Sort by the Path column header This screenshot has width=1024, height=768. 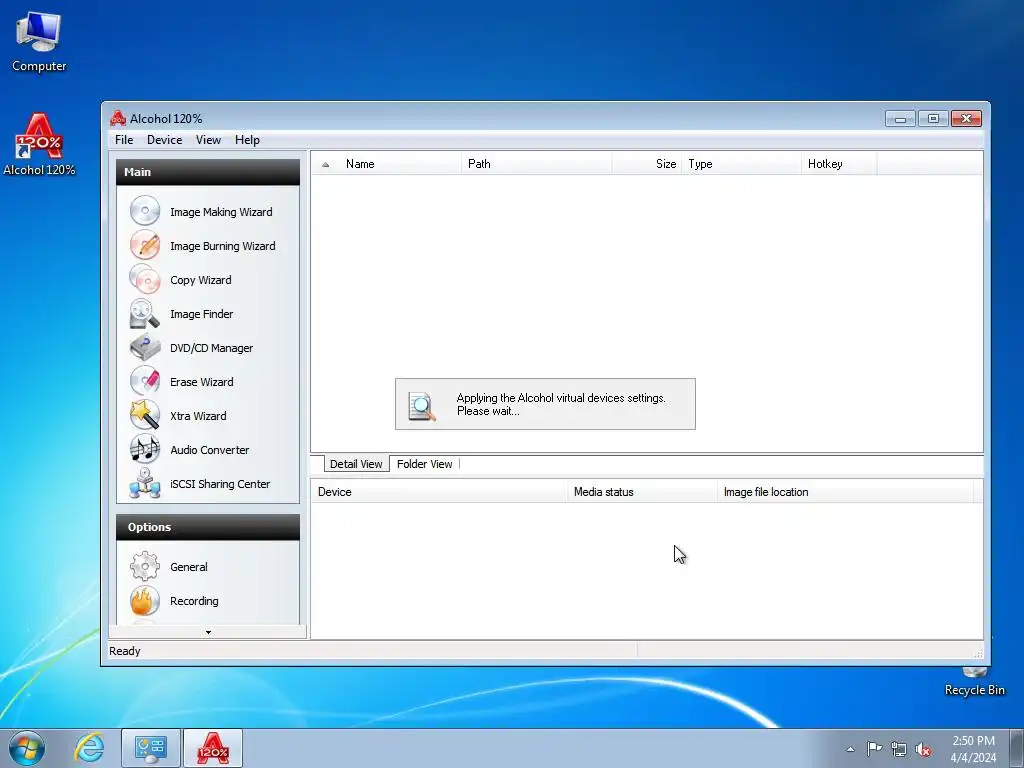coord(537,163)
